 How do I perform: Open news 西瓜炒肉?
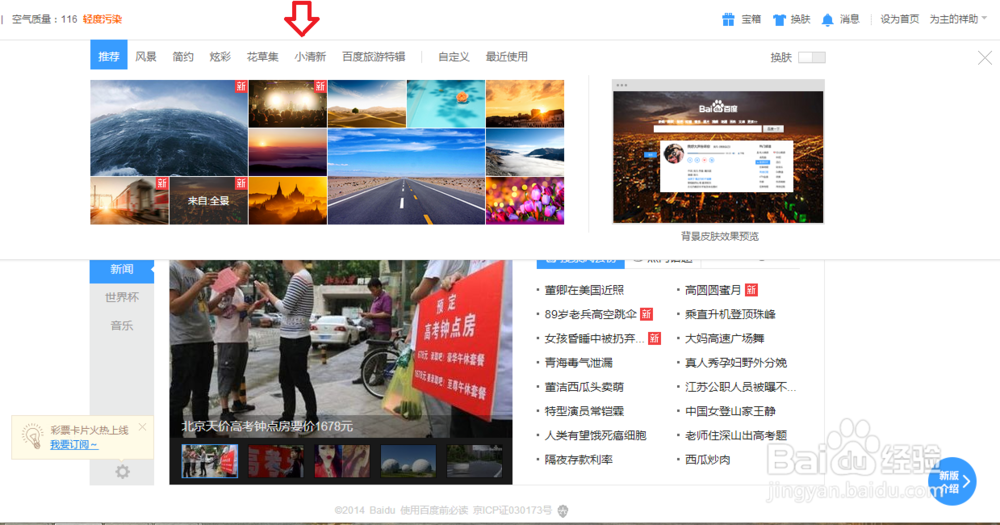point(708,460)
